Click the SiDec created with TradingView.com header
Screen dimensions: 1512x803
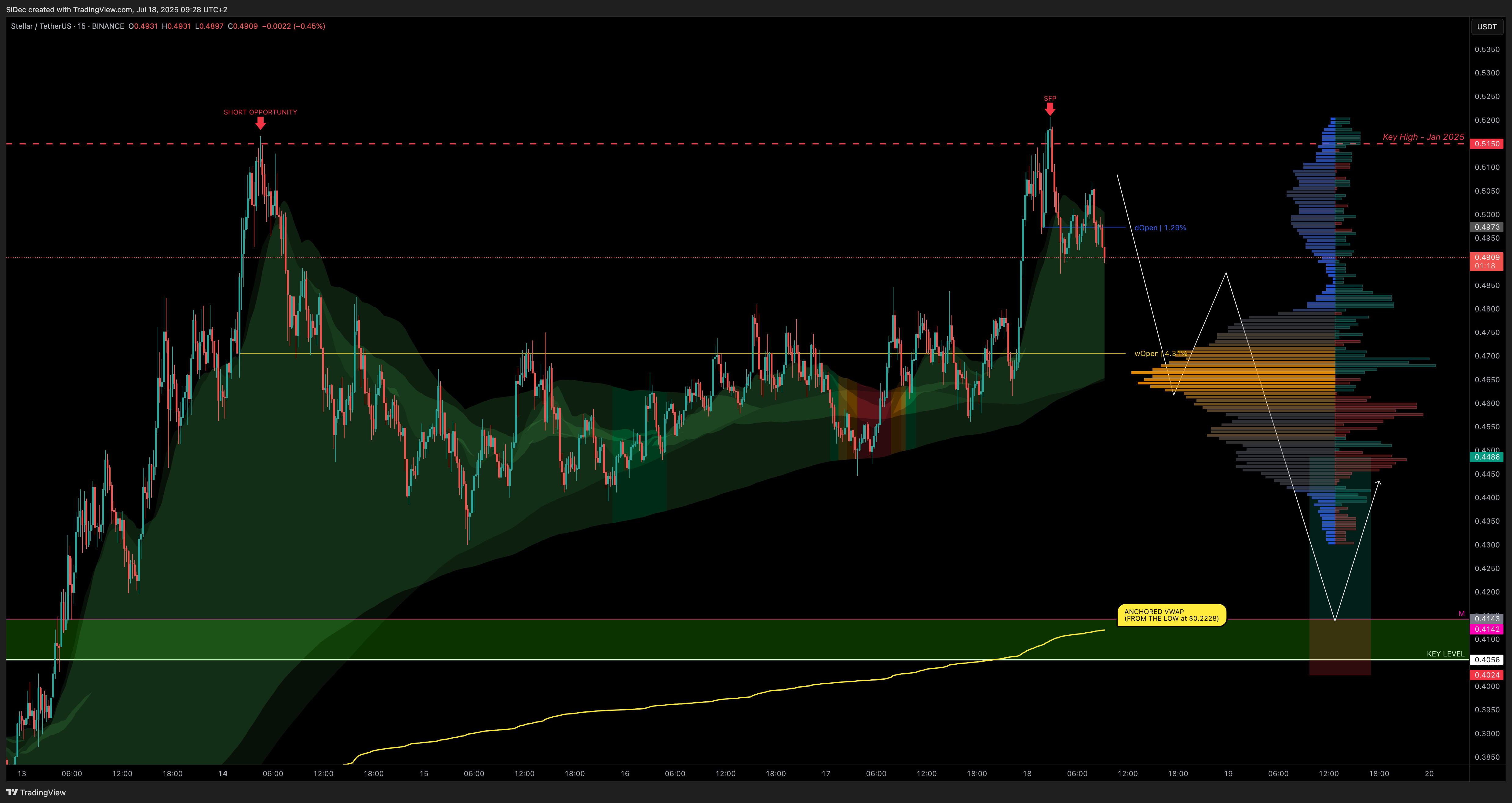point(116,9)
